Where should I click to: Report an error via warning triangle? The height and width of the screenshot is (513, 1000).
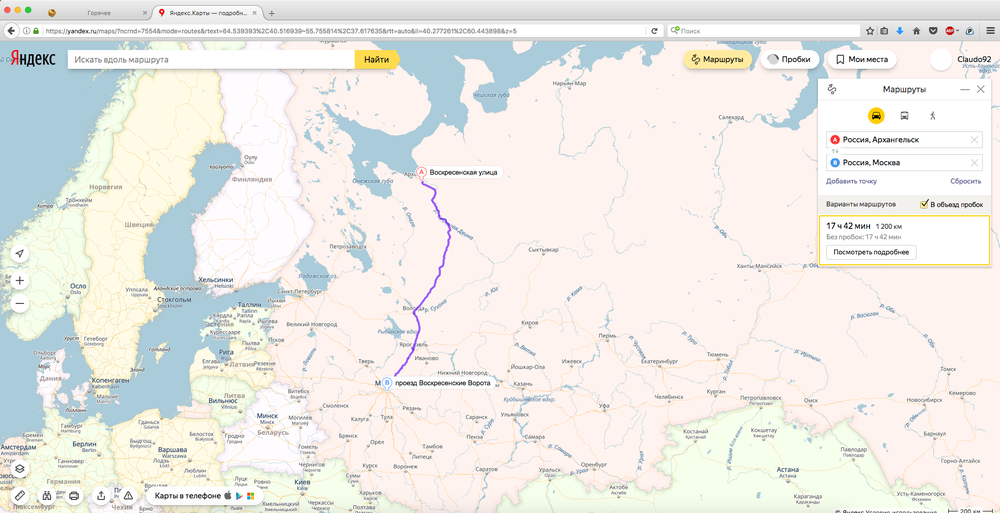point(128,495)
